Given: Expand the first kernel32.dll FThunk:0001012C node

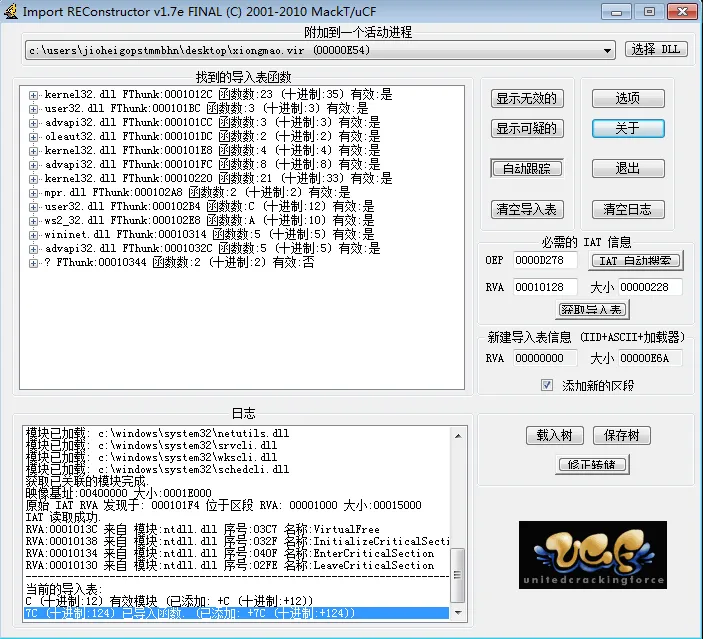Looking at the screenshot, I should point(33,94).
